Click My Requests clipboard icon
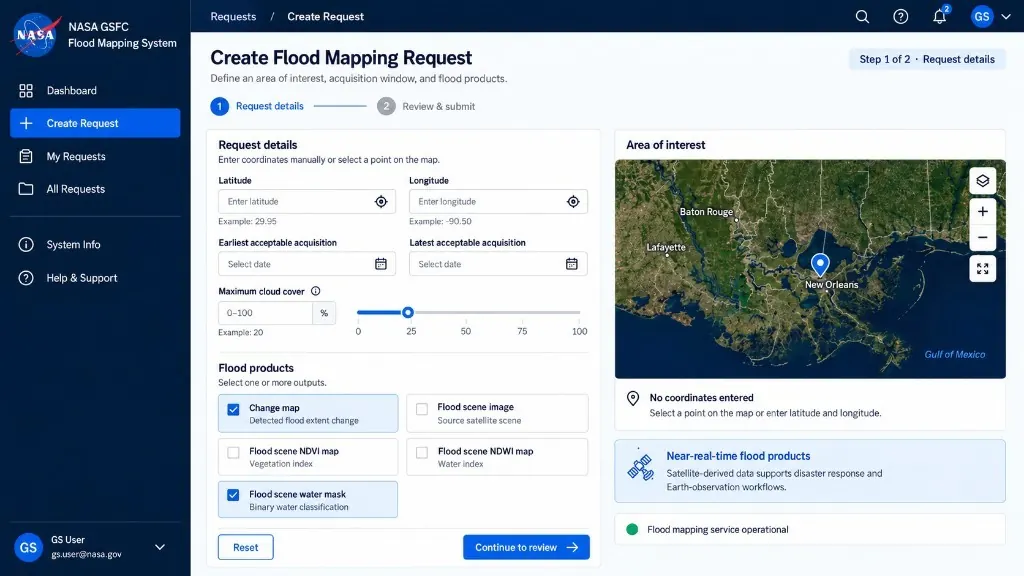The width and height of the screenshot is (1024, 576). pyautogui.click(x=25, y=156)
